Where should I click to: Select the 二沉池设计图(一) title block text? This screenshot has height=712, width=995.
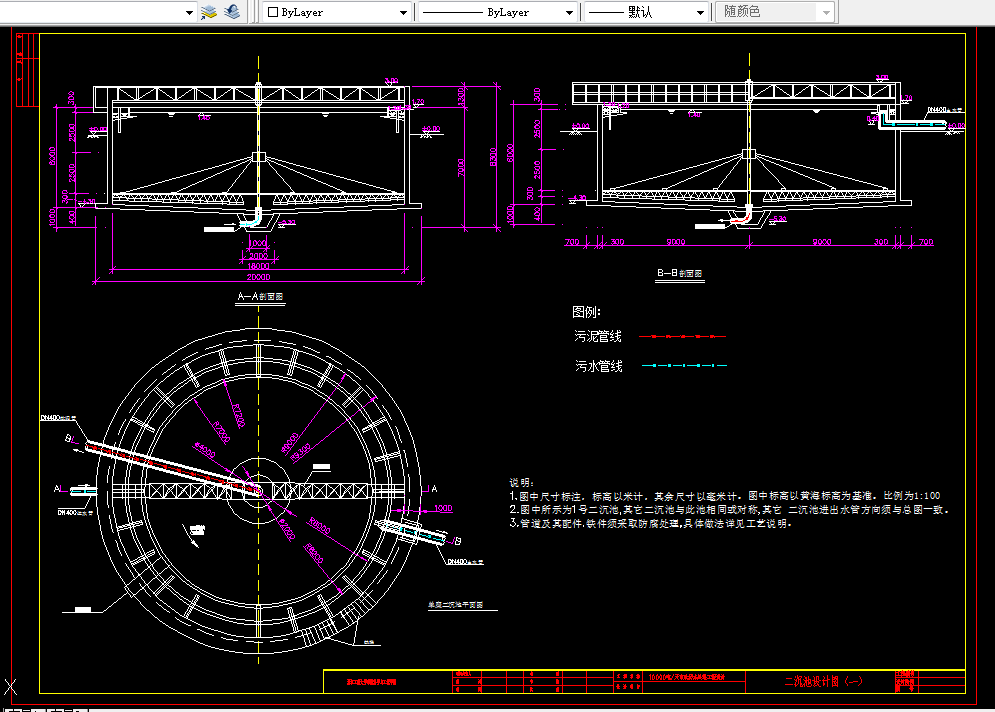824,682
